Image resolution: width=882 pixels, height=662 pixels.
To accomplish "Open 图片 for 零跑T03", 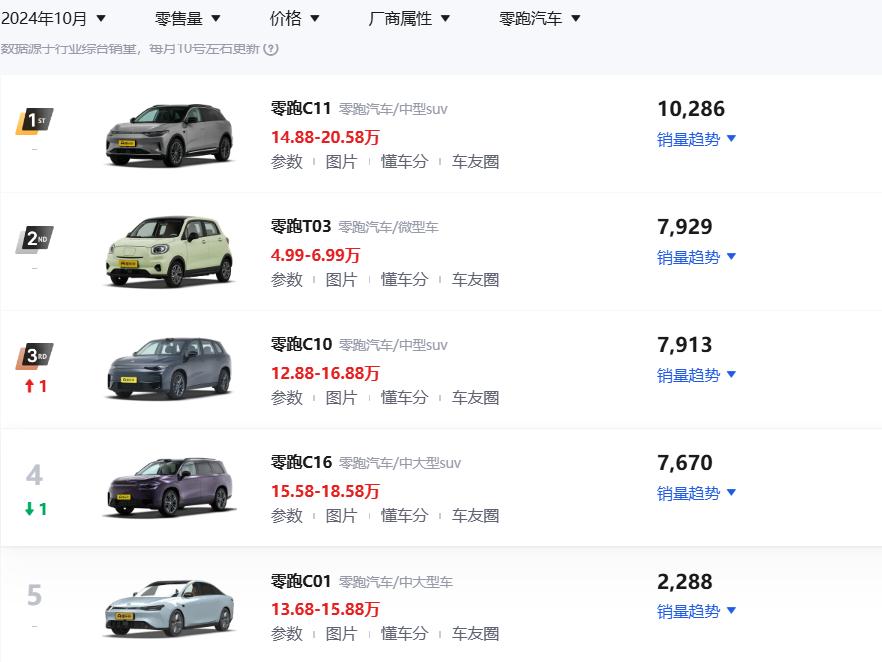I will click(341, 279).
